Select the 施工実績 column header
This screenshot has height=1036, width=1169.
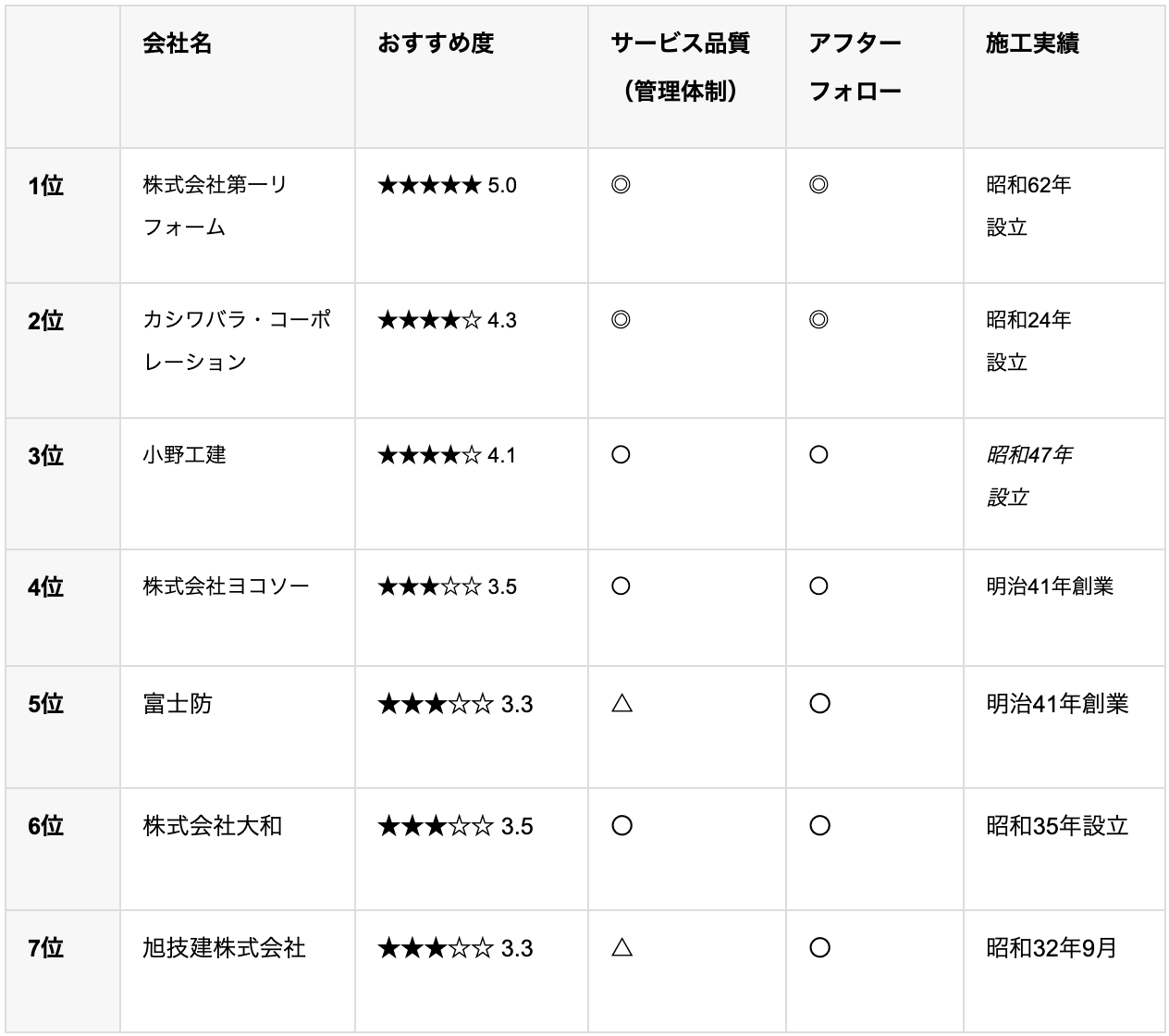pos(1032,43)
